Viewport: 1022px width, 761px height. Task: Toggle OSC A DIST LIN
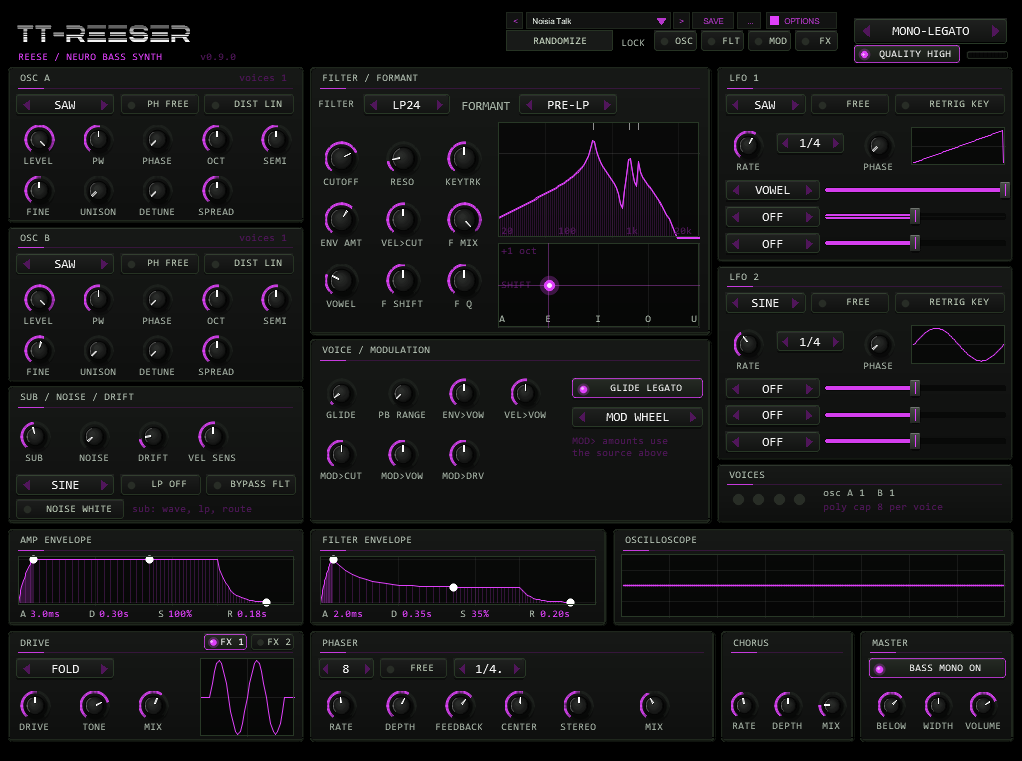click(249, 104)
